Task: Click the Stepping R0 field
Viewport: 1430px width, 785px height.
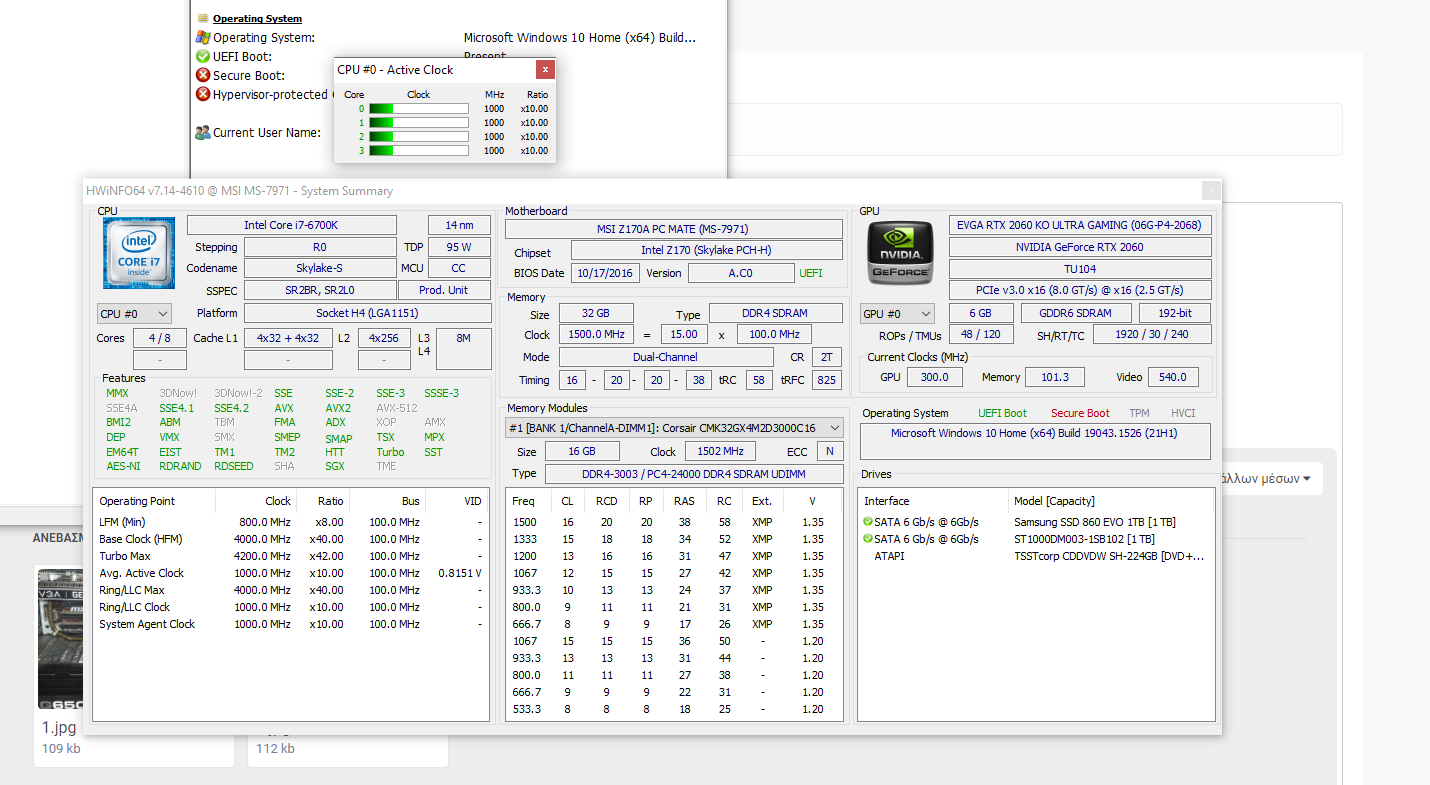Action: coord(320,247)
